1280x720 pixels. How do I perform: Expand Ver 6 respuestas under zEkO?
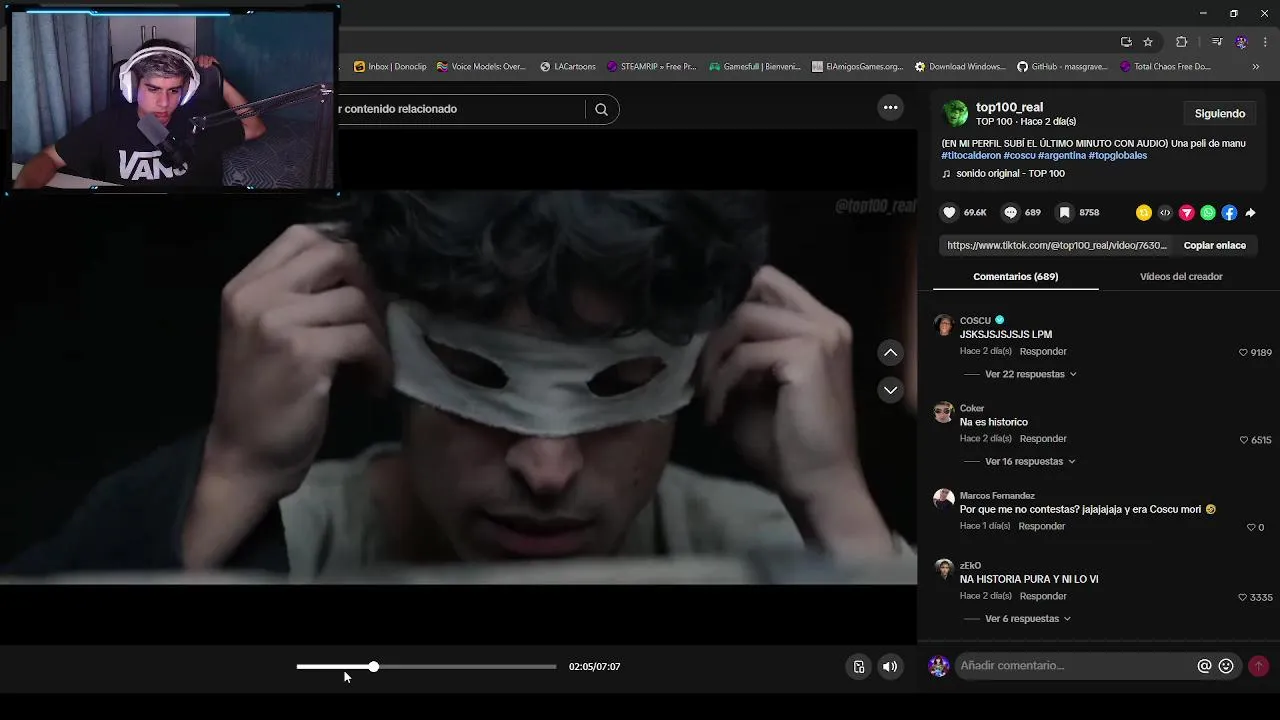1028,619
